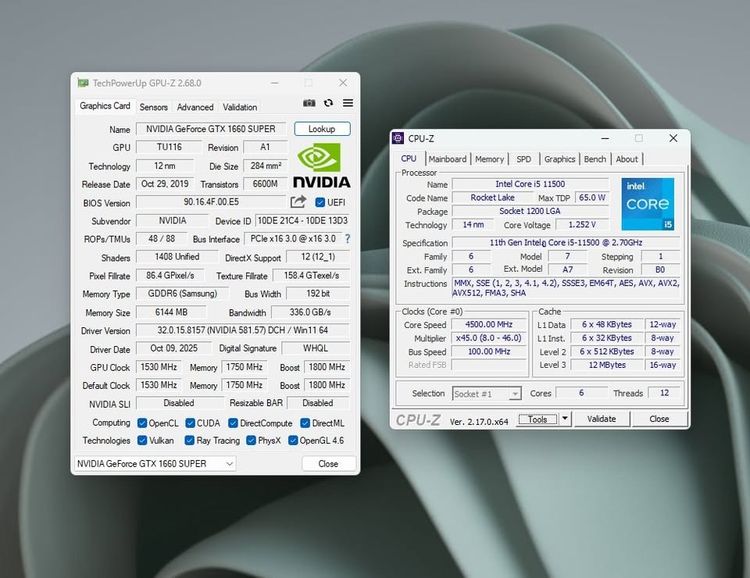Toggle the CUDA checkbox

pyautogui.click(x=189, y=423)
